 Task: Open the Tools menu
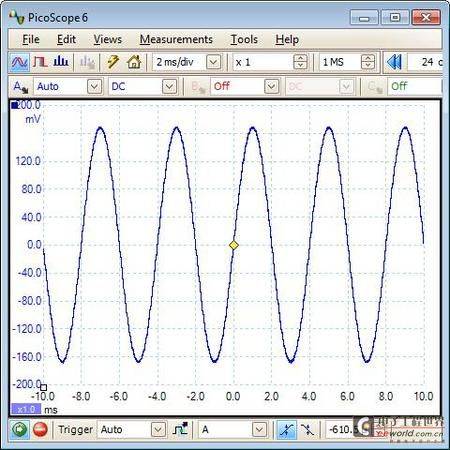tap(244, 39)
